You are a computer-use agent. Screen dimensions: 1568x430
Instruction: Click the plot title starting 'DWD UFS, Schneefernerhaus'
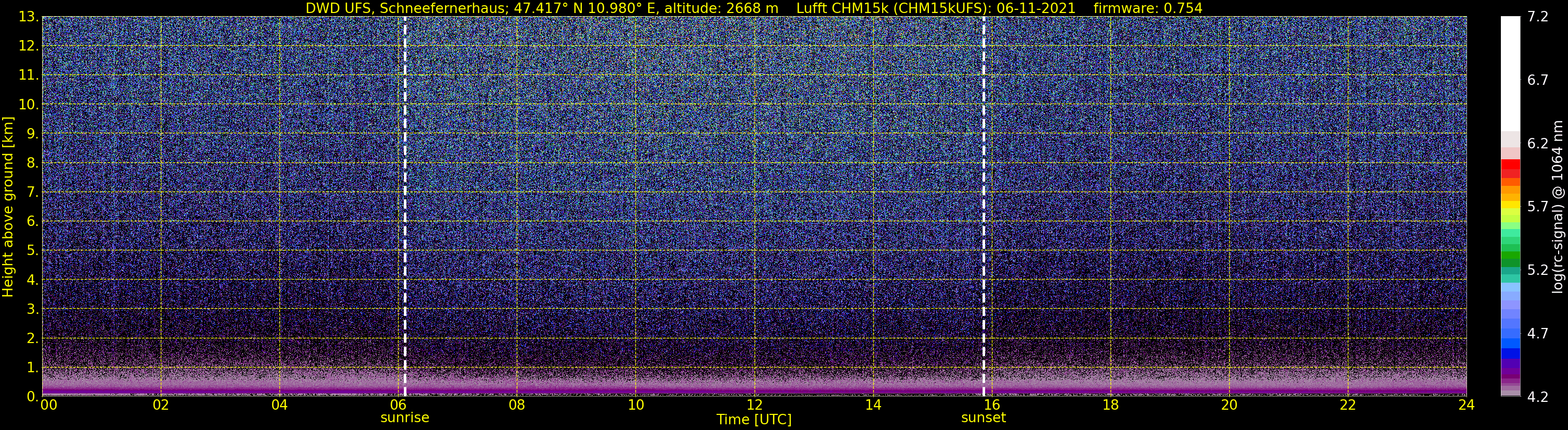pos(754,8)
